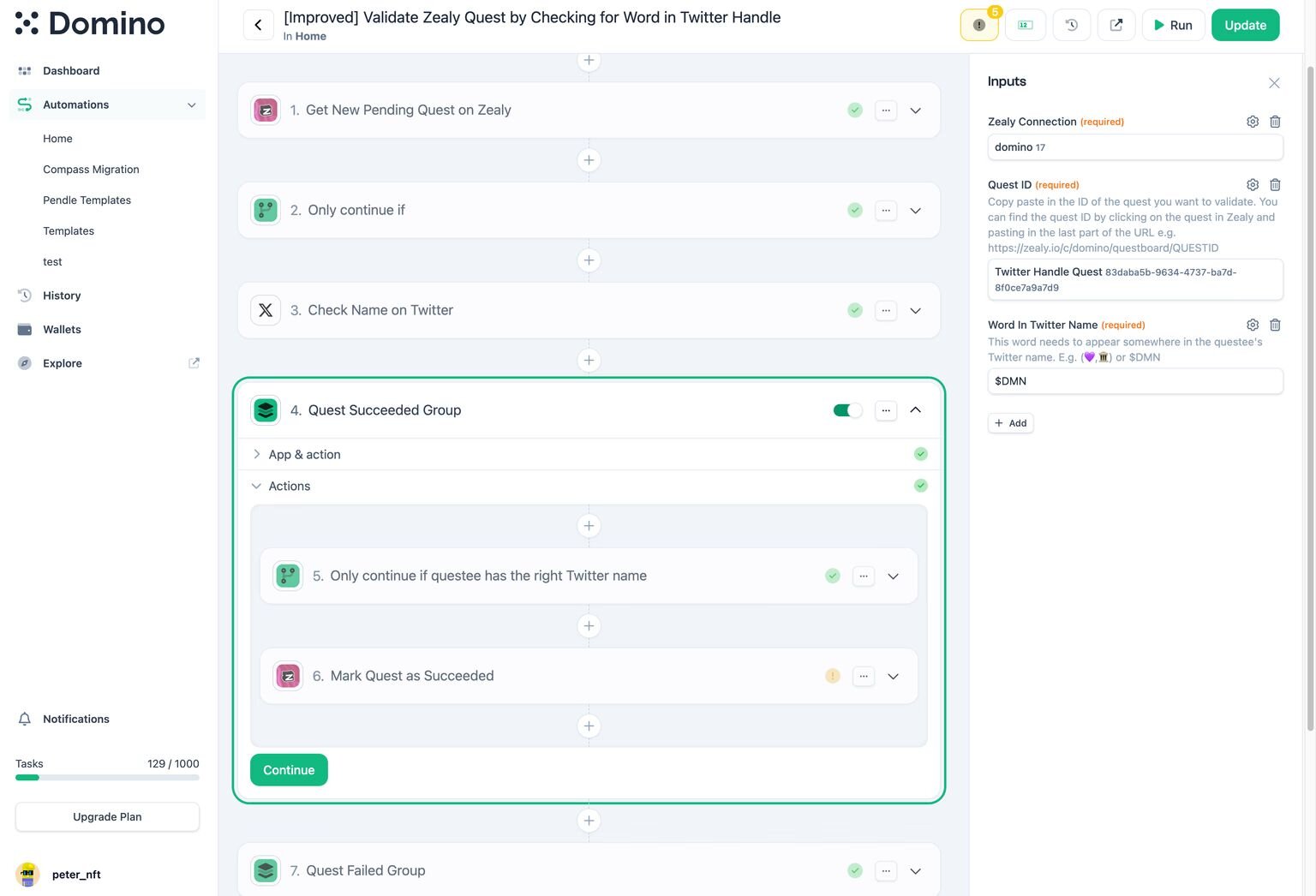Image resolution: width=1316 pixels, height=896 pixels.
Task: Follow the Home breadcrumb link
Action: pyautogui.click(x=311, y=36)
